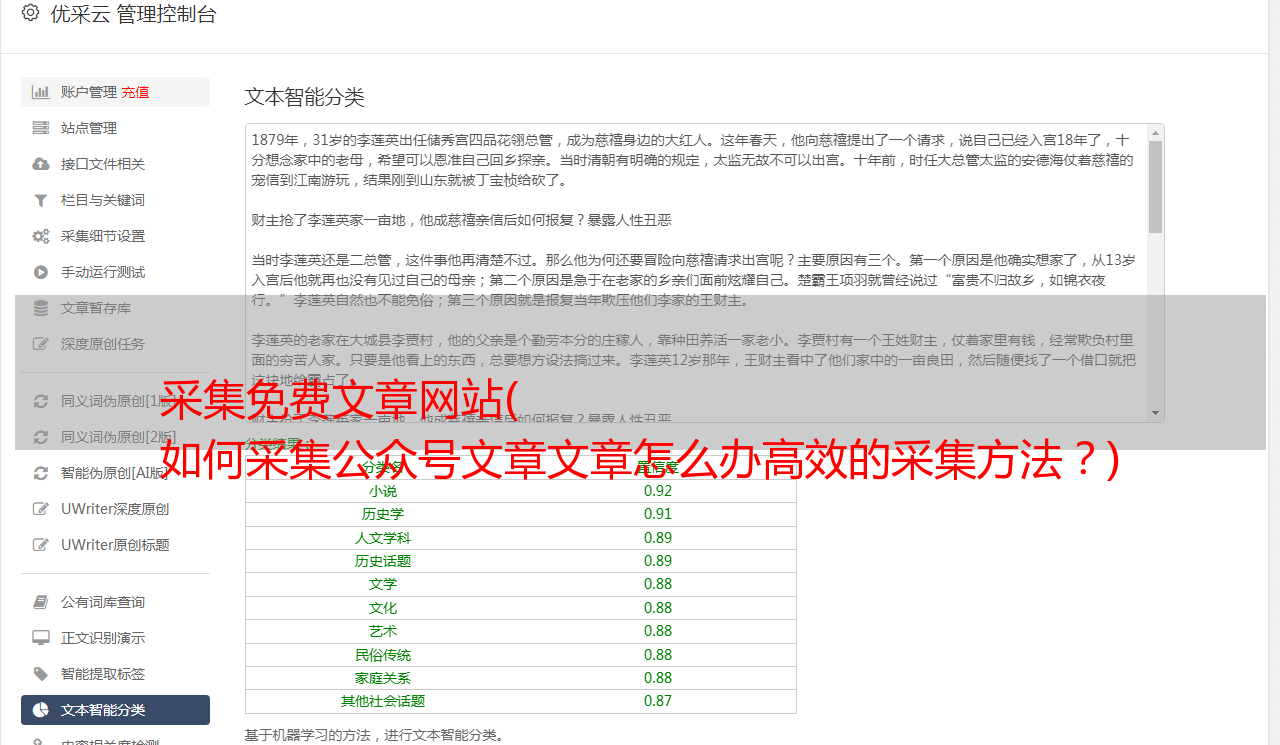The height and width of the screenshot is (745, 1280).
Task: Click the play circle icon for 手动运行测试
Action: click(x=41, y=272)
